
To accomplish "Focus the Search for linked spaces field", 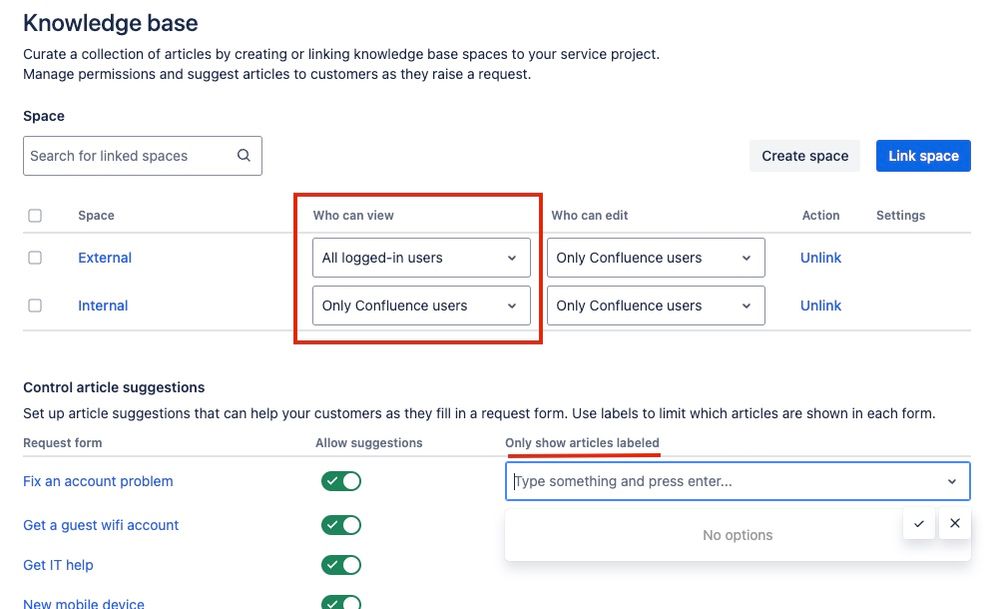I will [143, 156].
